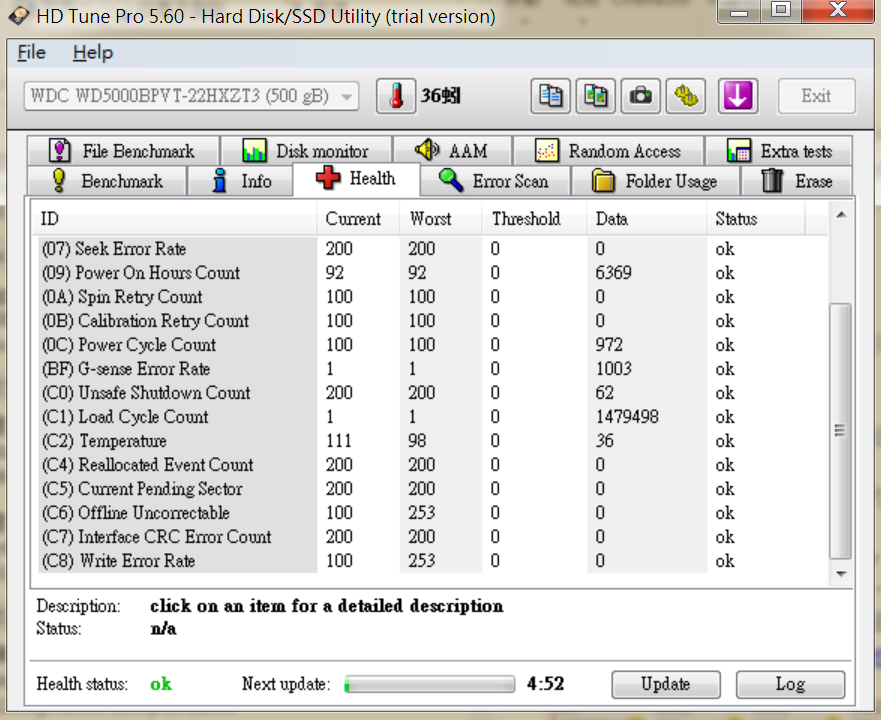
Task: Copy info to clipboard toolbar icon
Action: pos(550,96)
